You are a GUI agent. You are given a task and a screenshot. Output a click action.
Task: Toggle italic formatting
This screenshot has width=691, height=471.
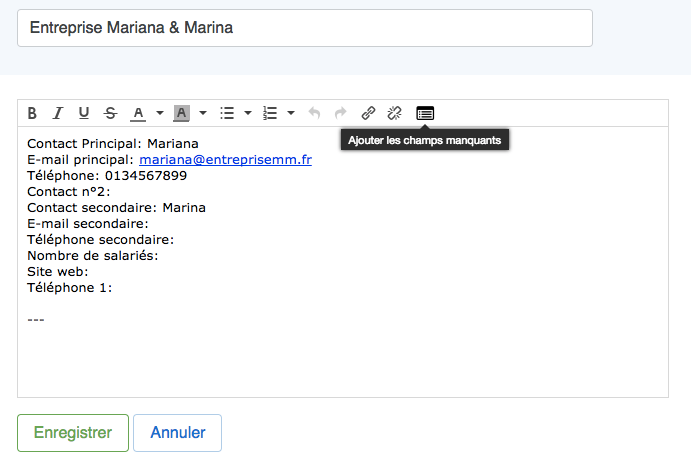(x=58, y=113)
